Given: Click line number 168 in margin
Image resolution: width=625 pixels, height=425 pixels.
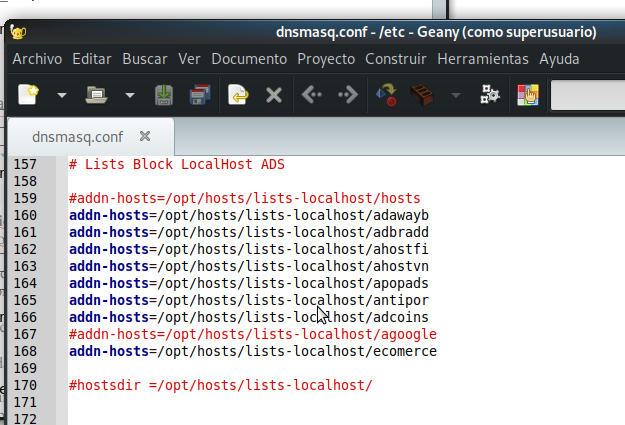Looking at the screenshot, I should (25, 351).
